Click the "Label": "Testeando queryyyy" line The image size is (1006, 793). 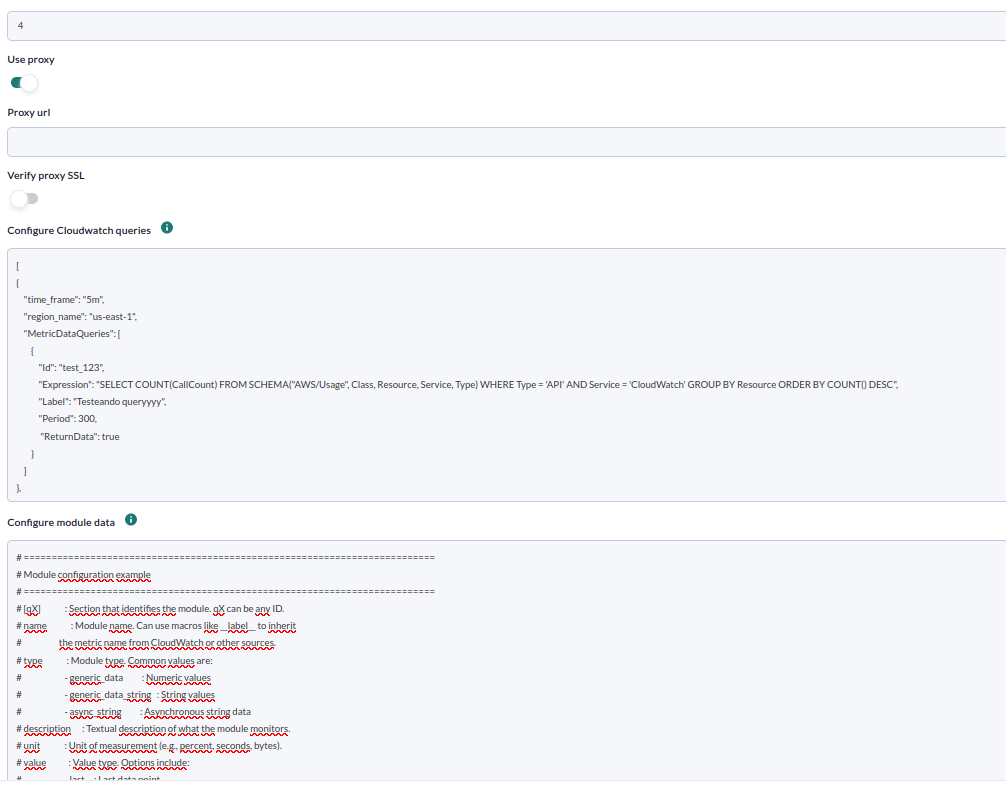pos(102,402)
